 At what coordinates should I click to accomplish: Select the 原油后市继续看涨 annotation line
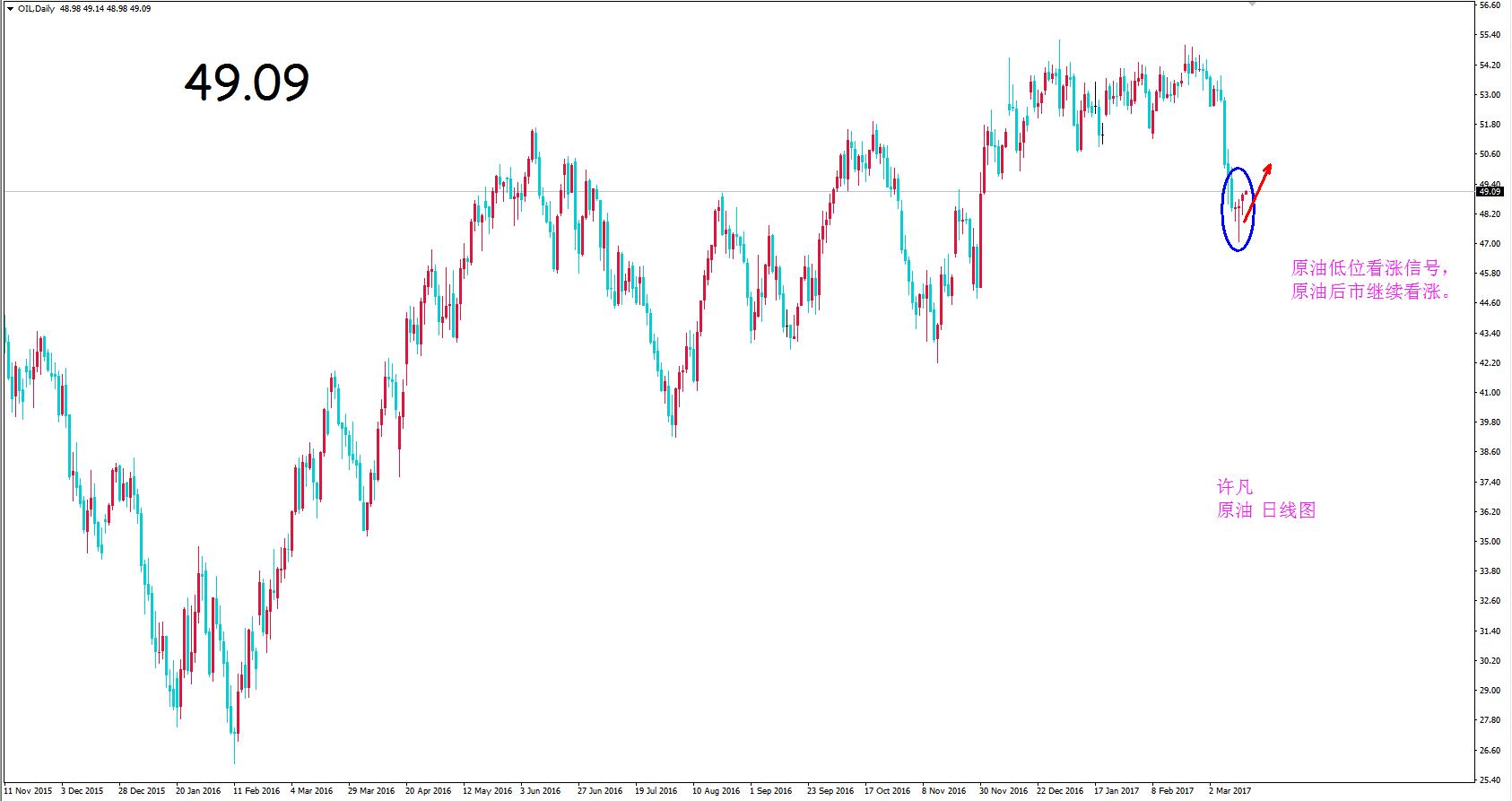point(1372,292)
